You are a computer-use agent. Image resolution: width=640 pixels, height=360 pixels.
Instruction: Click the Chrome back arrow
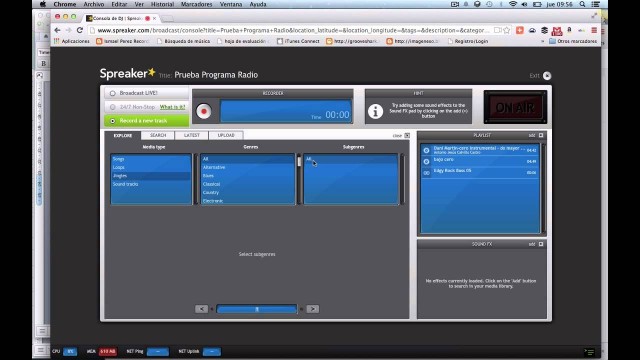pyautogui.click(x=57, y=30)
